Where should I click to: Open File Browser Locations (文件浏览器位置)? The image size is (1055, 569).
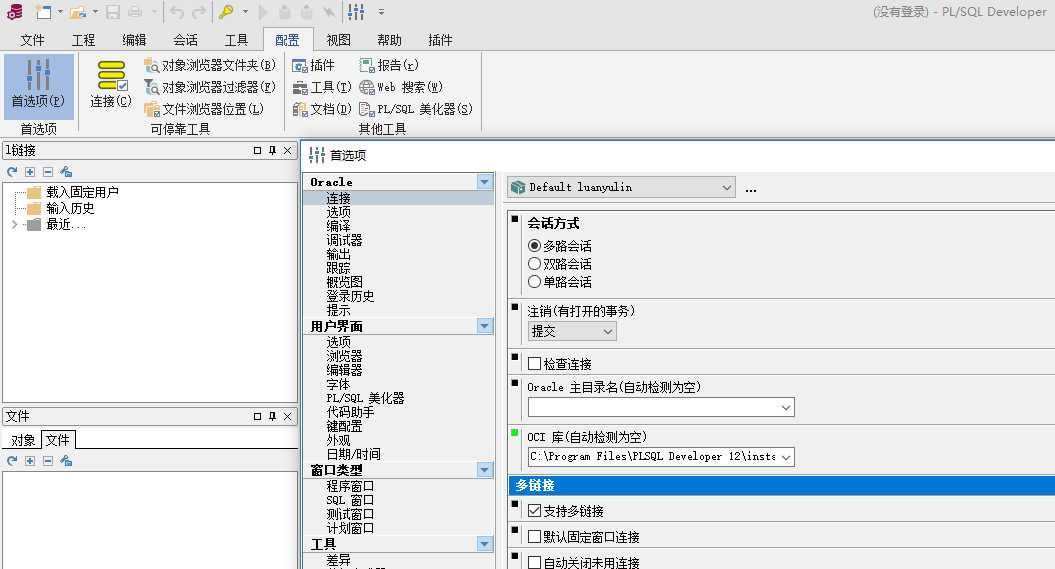pos(204,109)
